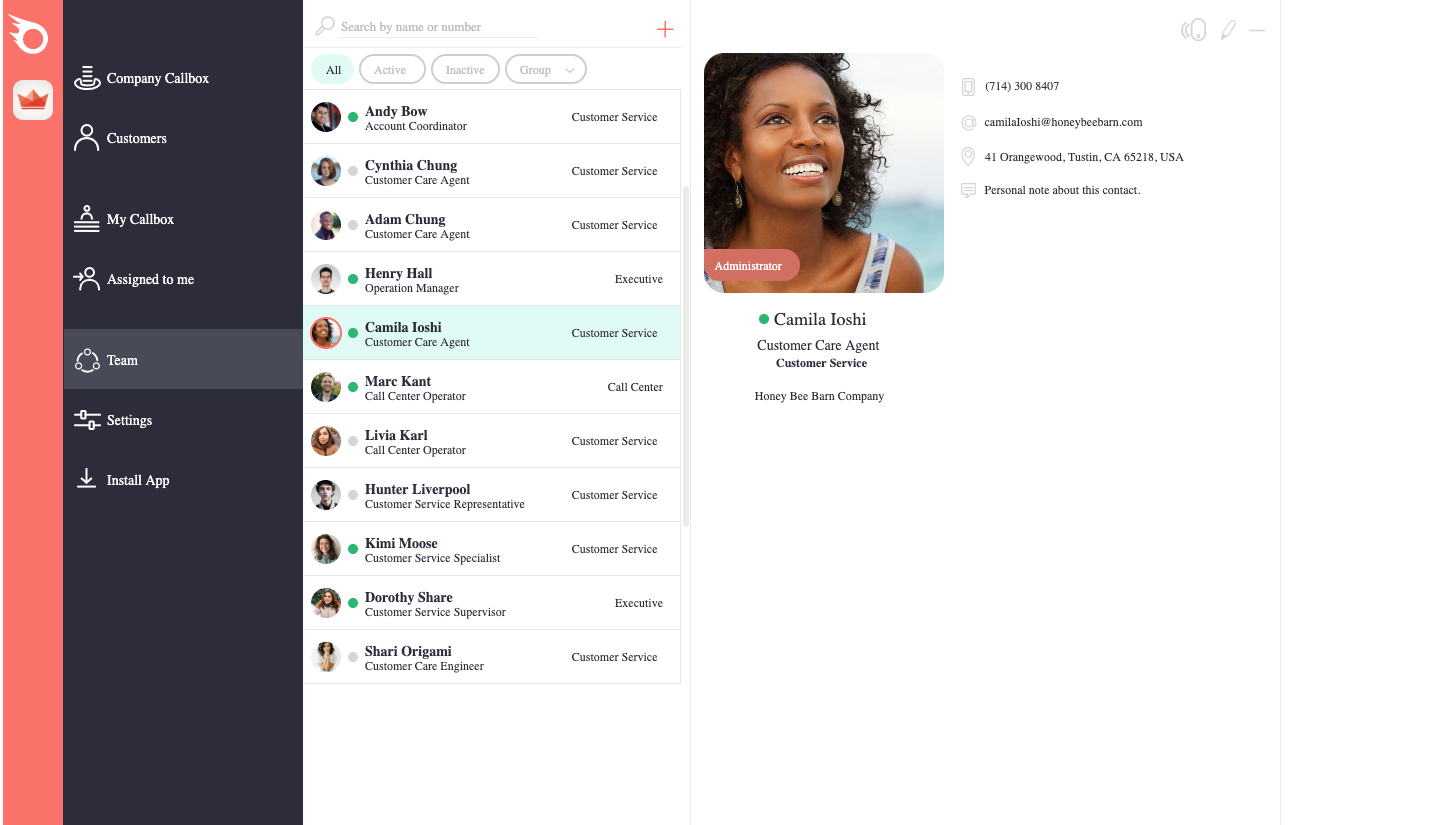Call Camila using the phone-ring icon
Image resolution: width=1448 pixels, height=825 pixels.
pos(1193,31)
